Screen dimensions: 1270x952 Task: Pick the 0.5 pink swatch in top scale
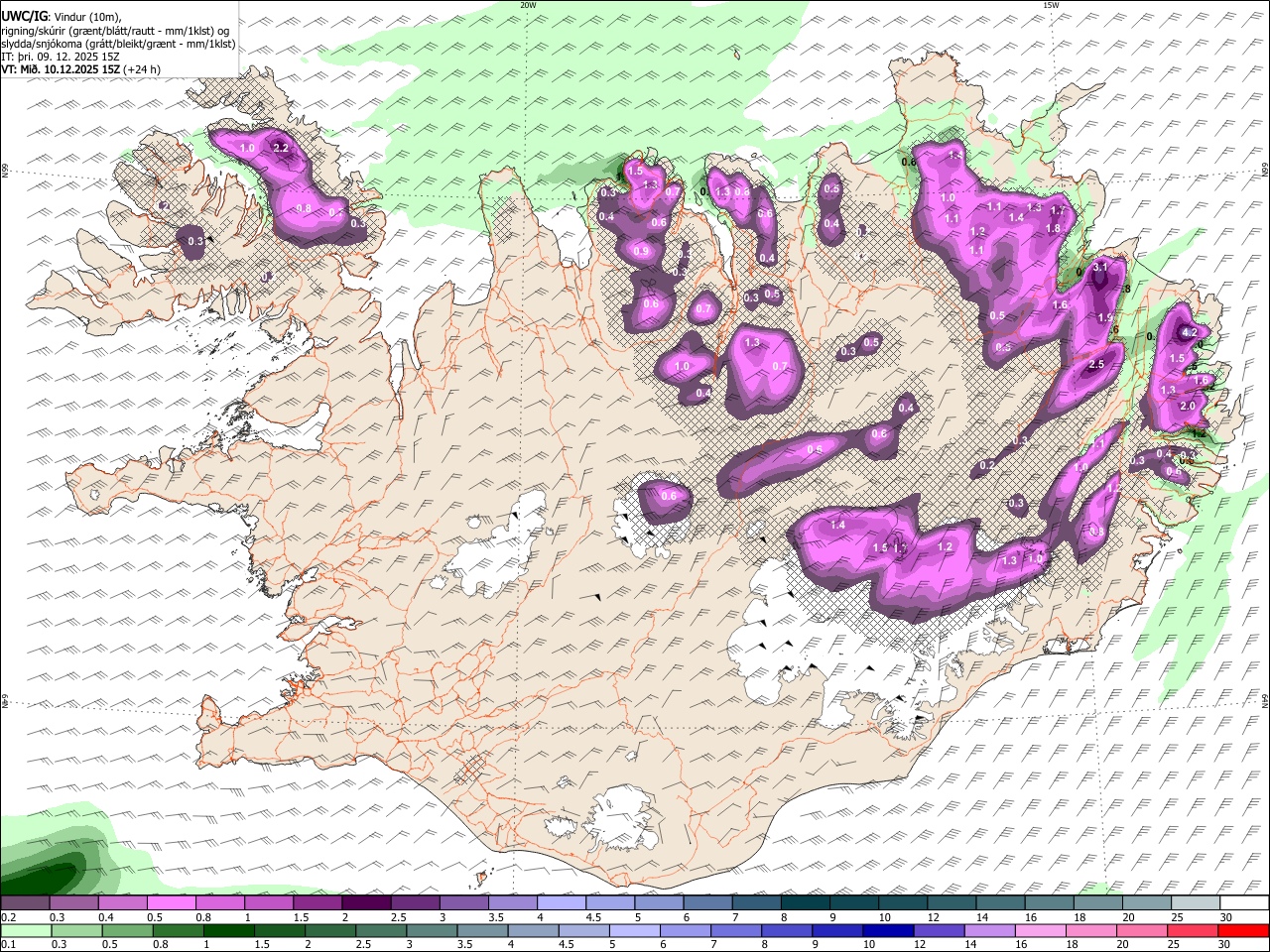pos(171,903)
